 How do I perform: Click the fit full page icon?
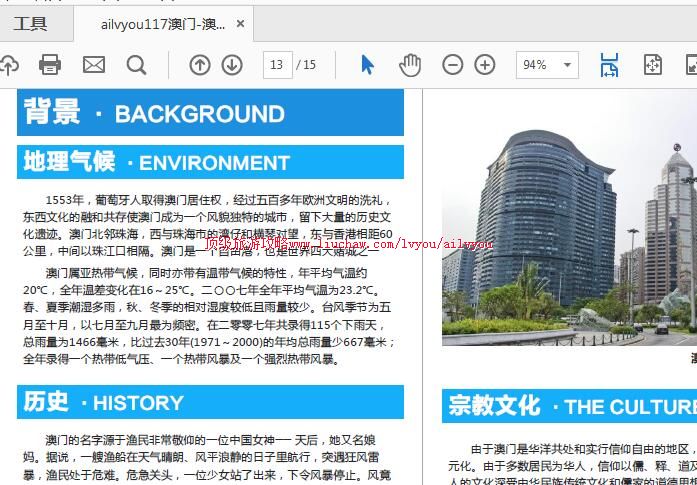[653, 65]
